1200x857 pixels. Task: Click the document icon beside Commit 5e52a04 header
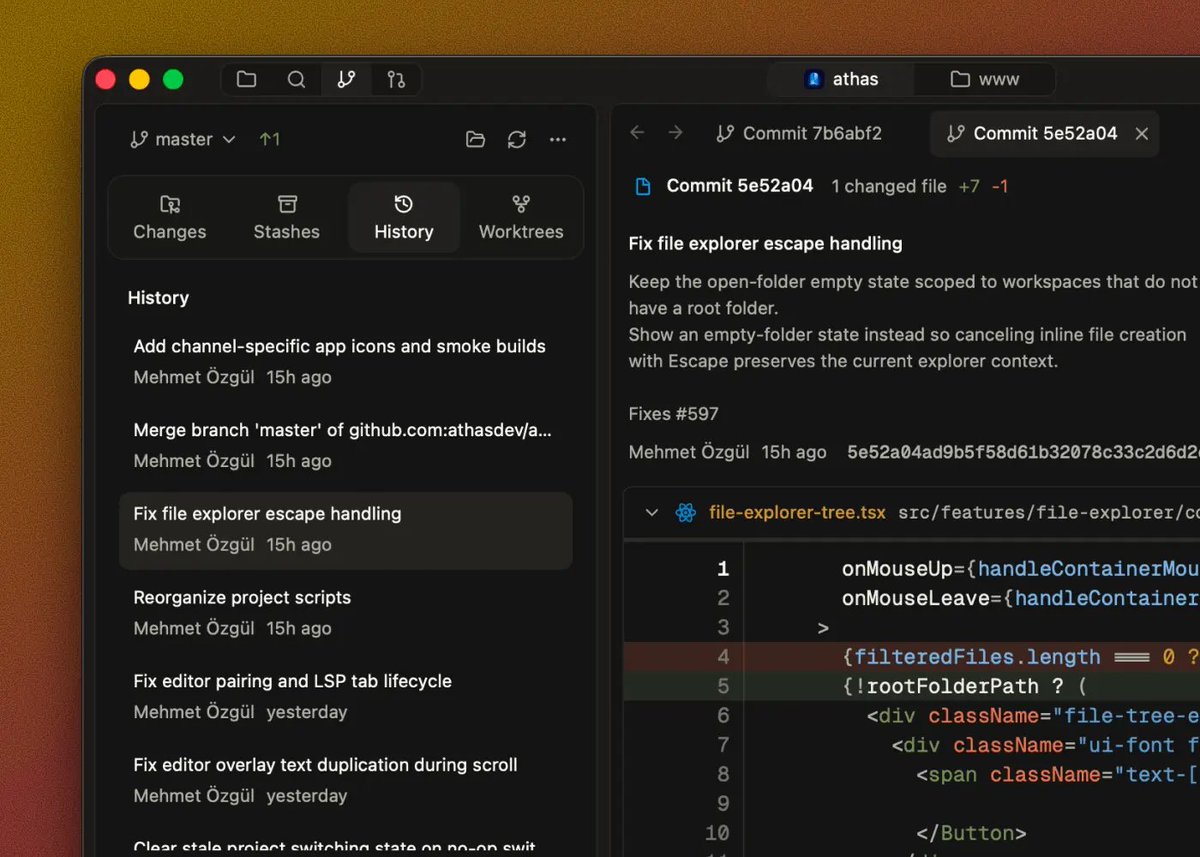644,186
